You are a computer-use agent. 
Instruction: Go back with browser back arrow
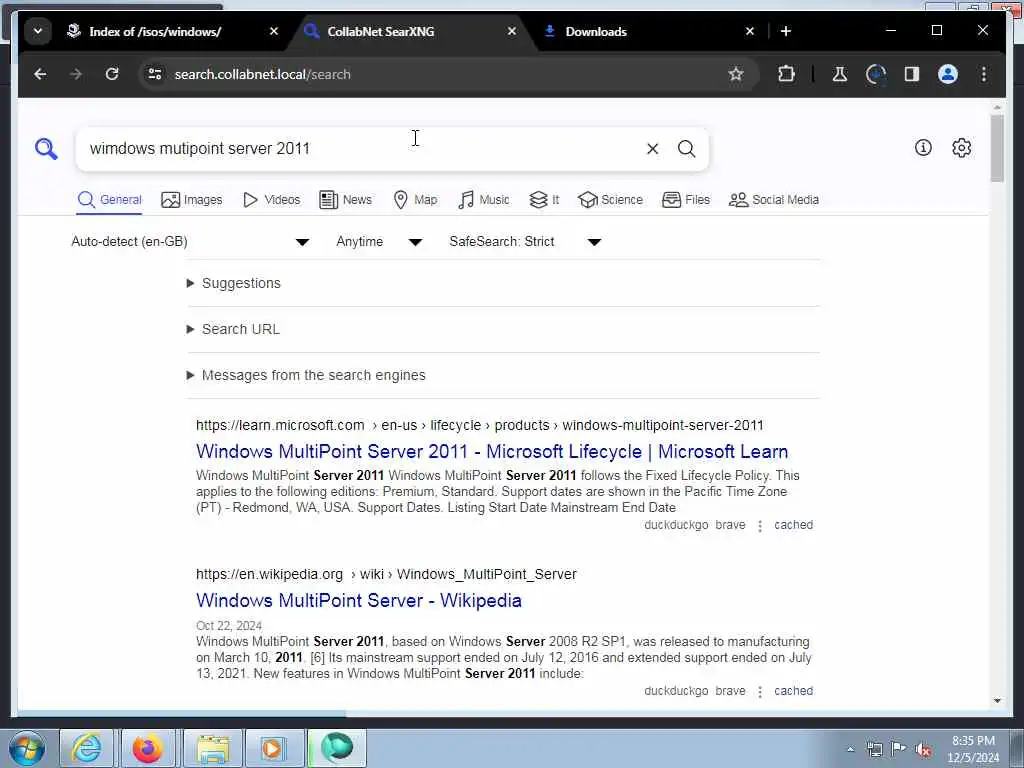(x=40, y=74)
